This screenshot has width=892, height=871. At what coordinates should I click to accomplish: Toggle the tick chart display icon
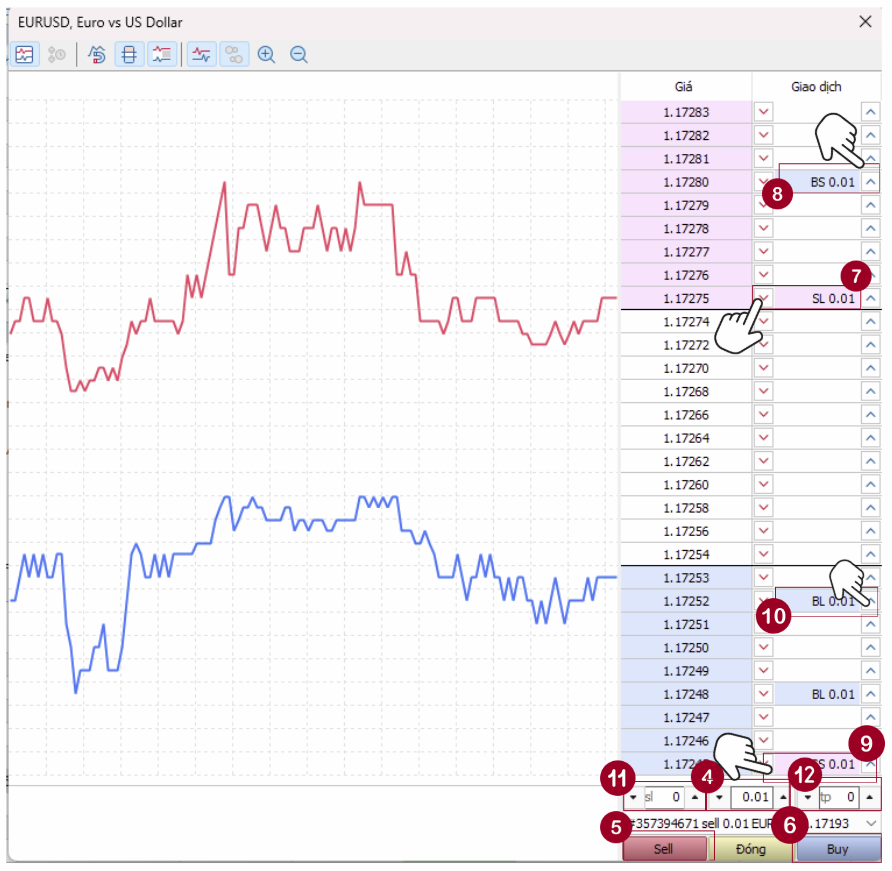[x=25, y=55]
